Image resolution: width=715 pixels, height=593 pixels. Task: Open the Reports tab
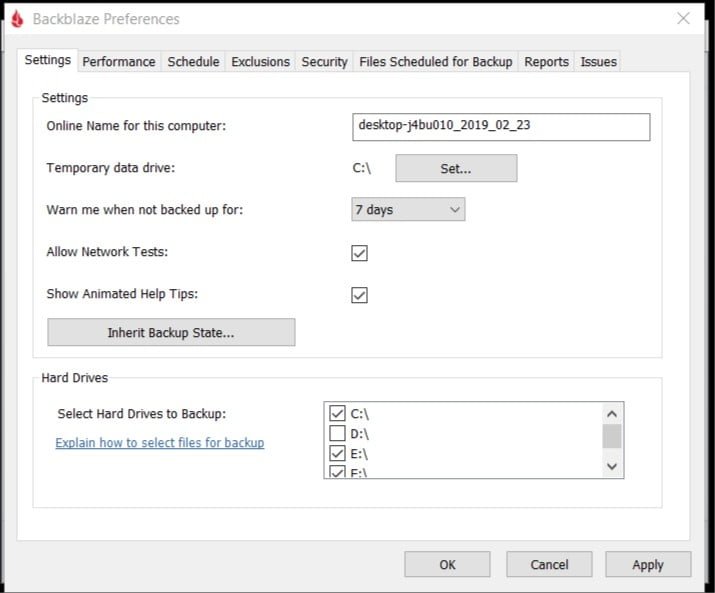tap(546, 62)
